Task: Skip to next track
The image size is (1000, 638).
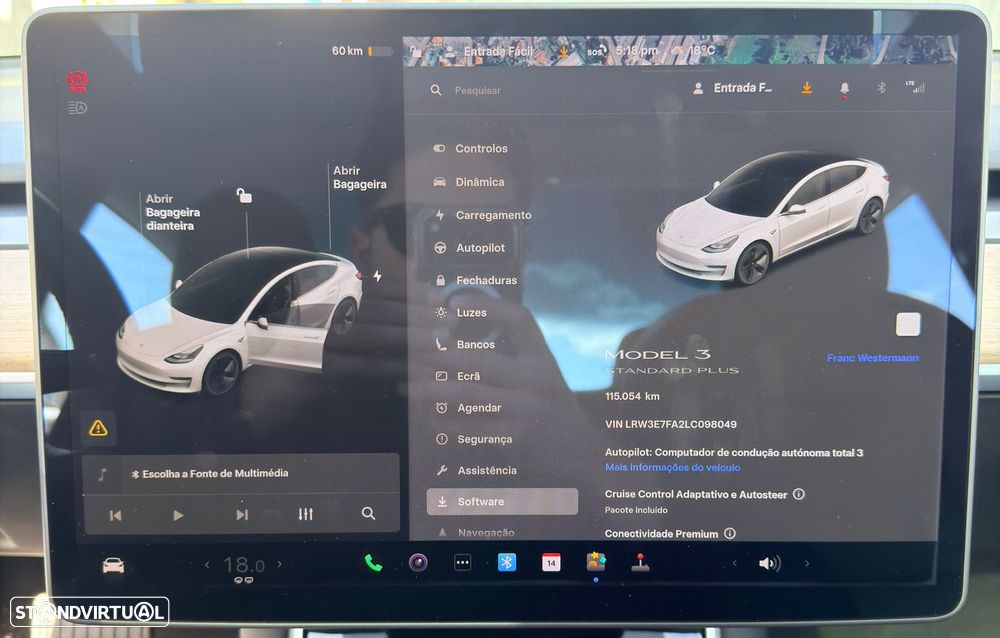Action: (x=242, y=514)
